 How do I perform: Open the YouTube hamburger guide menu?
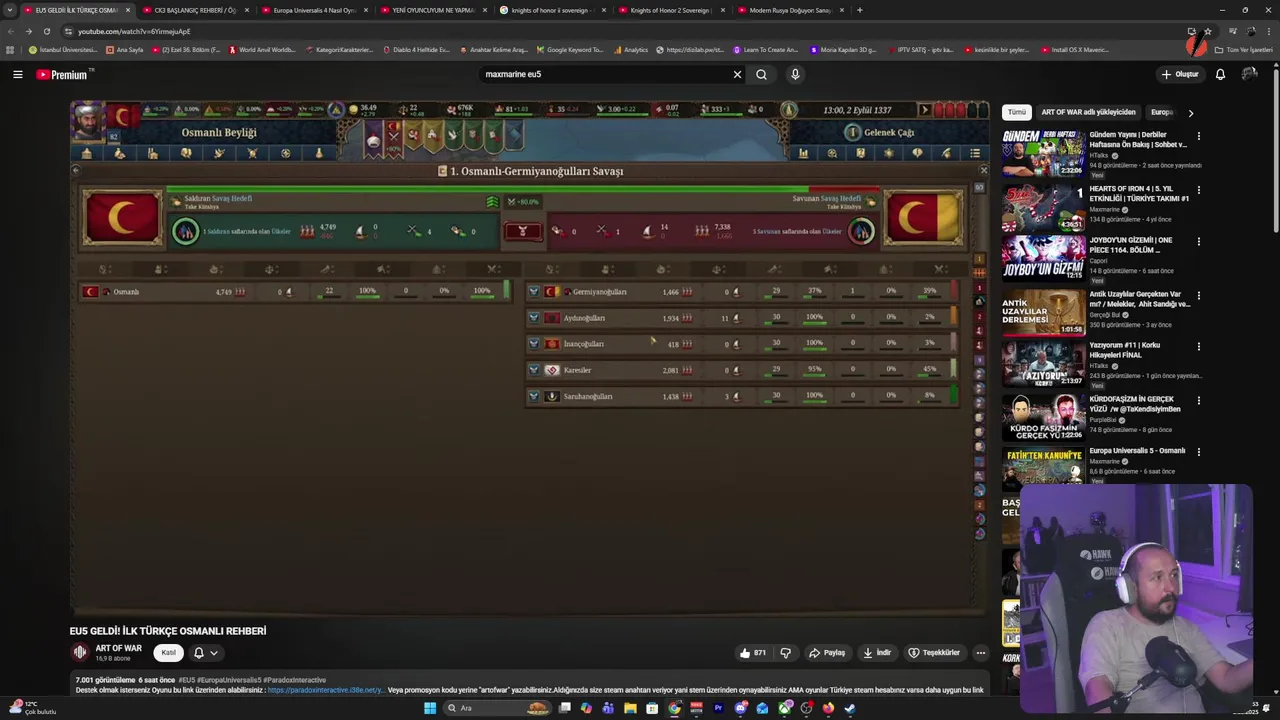point(17,74)
